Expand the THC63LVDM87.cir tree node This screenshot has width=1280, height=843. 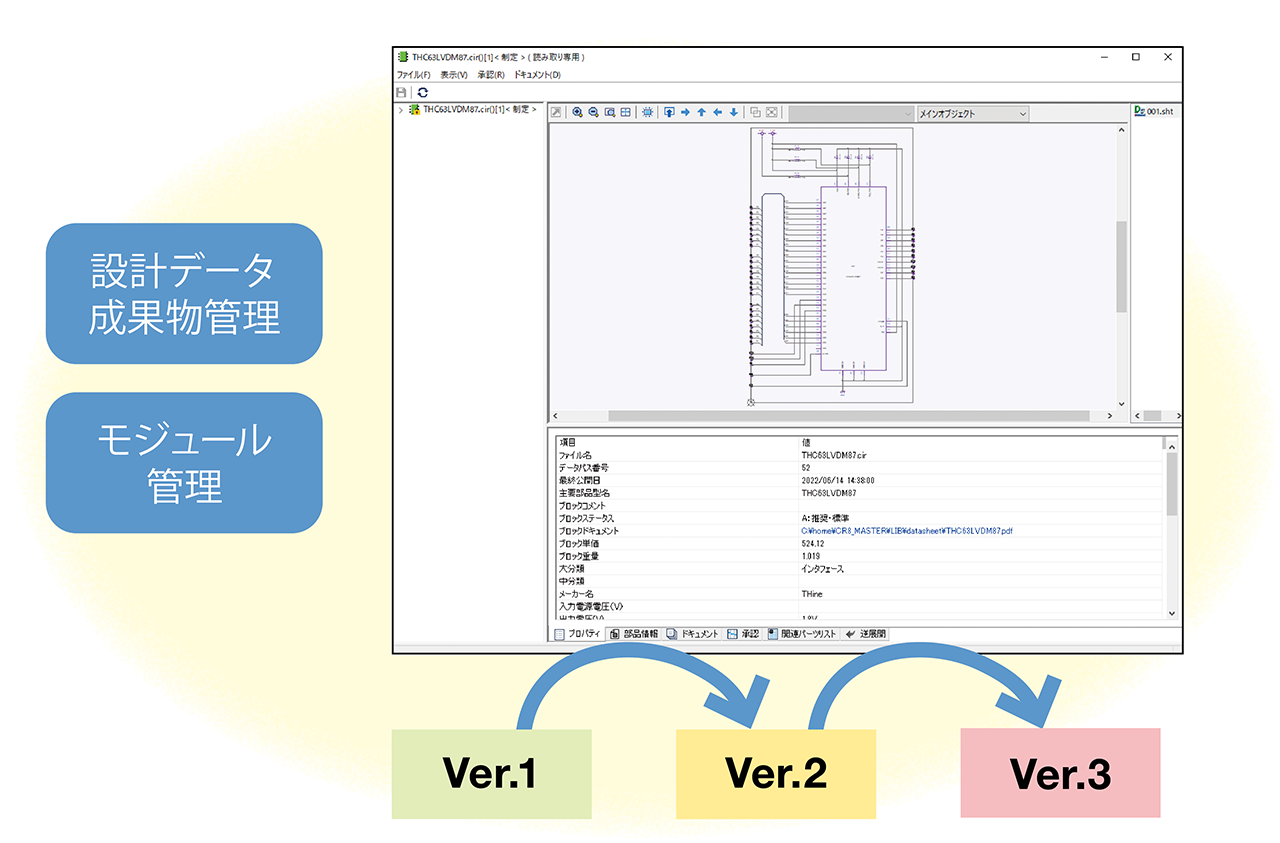(x=401, y=110)
